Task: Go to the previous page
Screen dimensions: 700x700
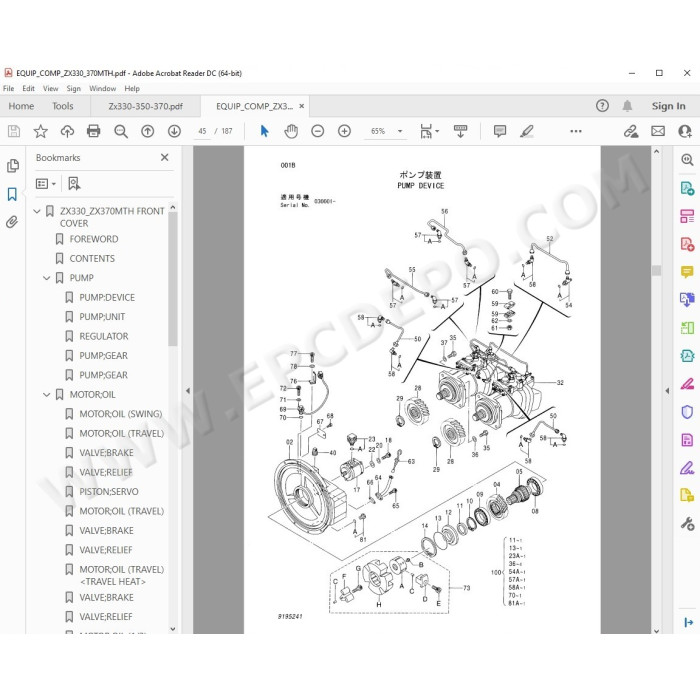Action: pyautogui.click(x=147, y=131)
